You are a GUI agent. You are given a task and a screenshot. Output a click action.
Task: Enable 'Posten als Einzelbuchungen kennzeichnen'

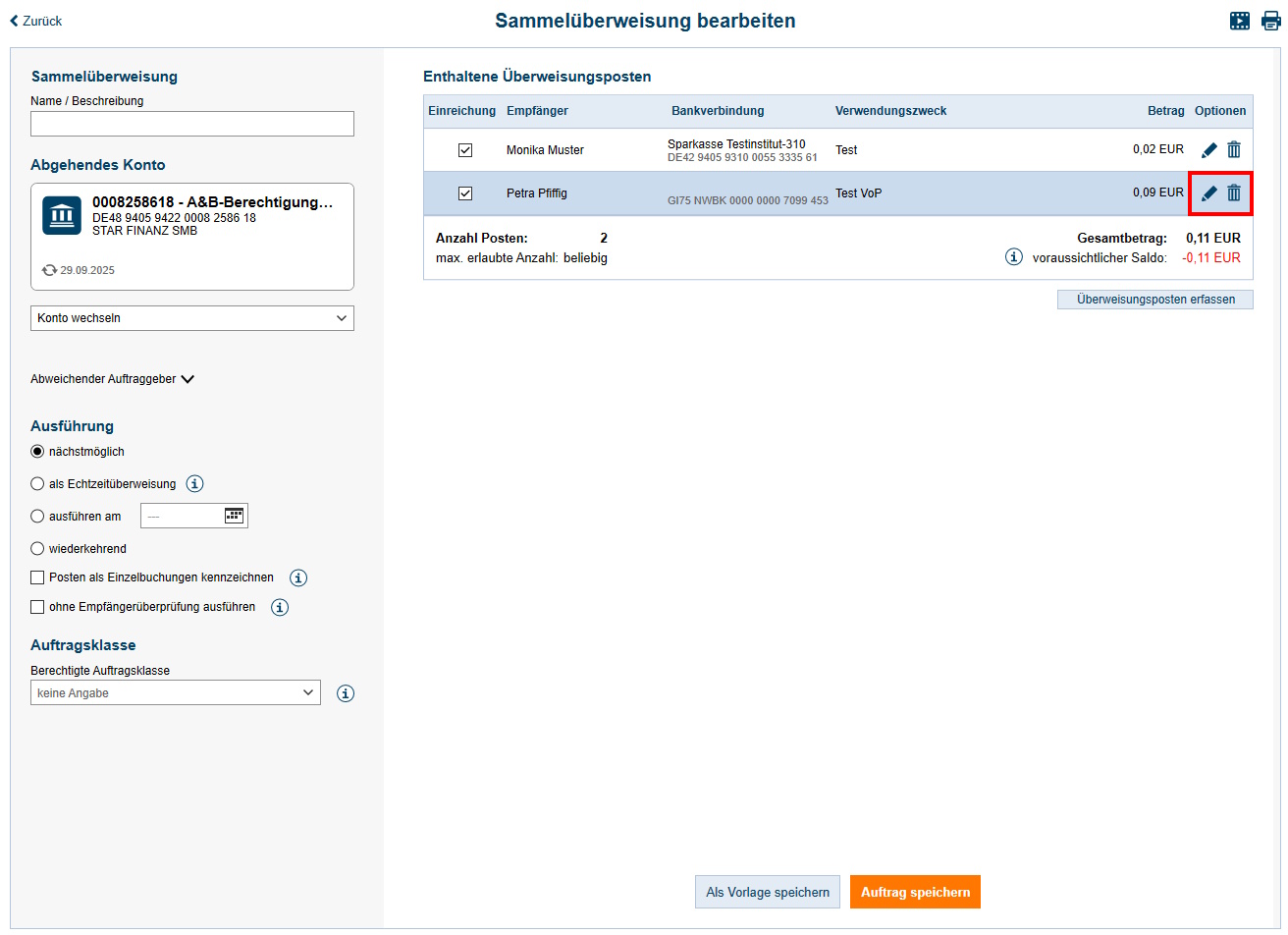pos(37,577)
